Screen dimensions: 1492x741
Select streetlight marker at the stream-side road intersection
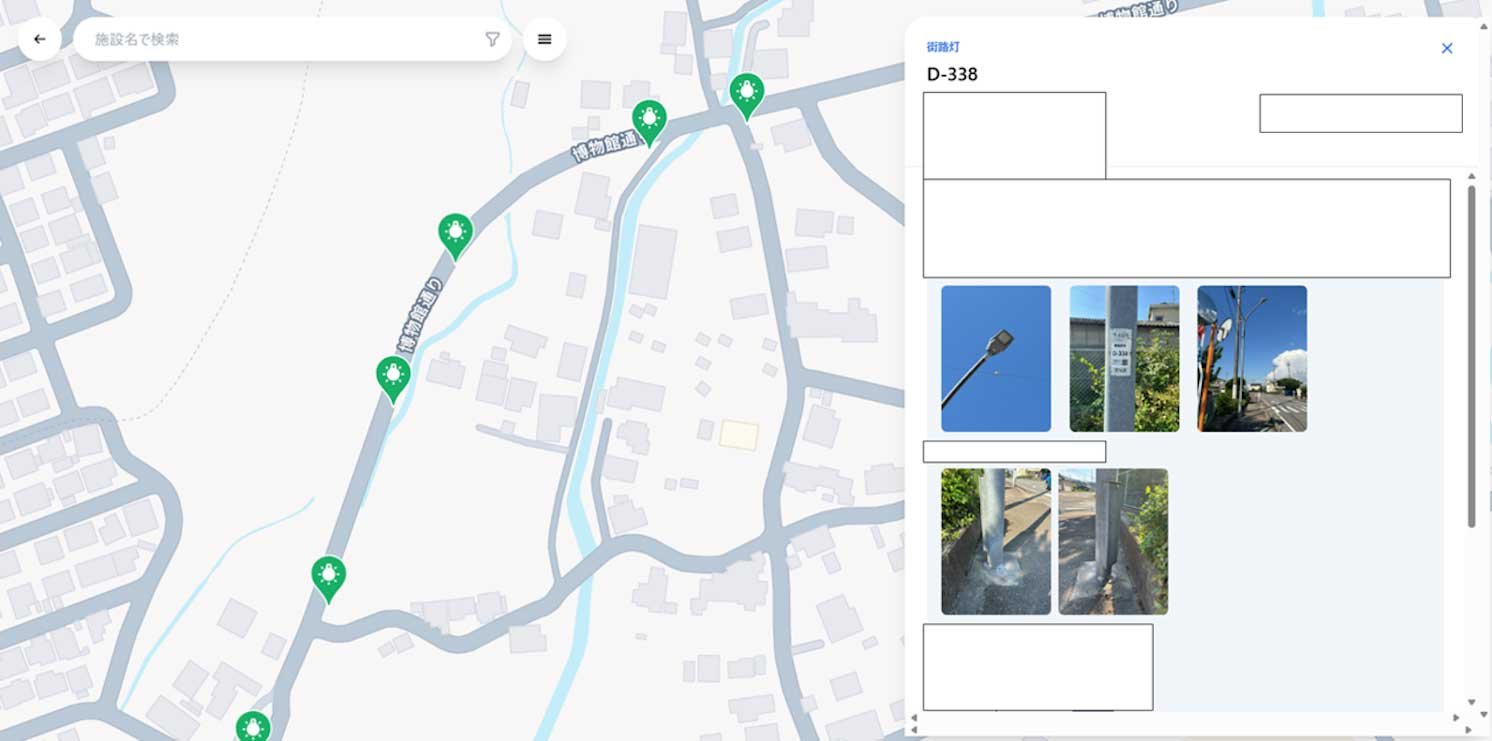click(746, 97)
